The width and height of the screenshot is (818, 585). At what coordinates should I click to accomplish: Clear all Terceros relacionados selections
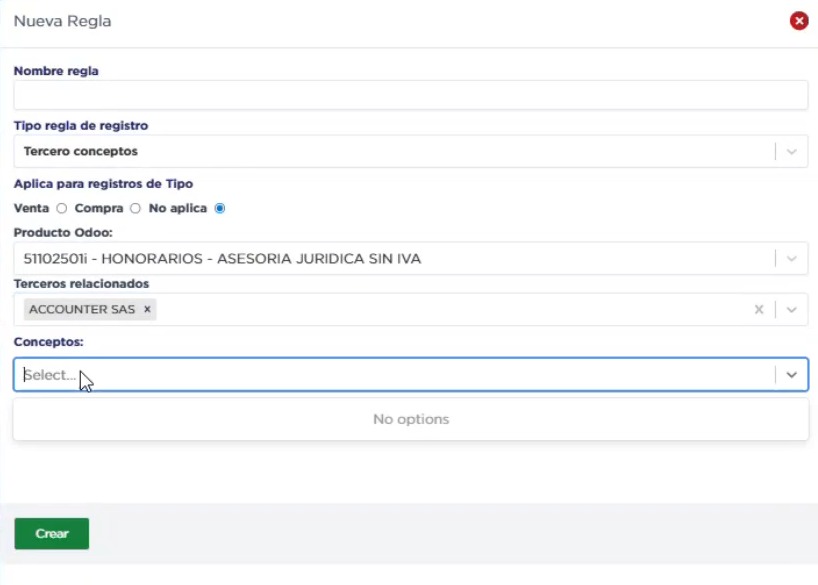[759, 310]
